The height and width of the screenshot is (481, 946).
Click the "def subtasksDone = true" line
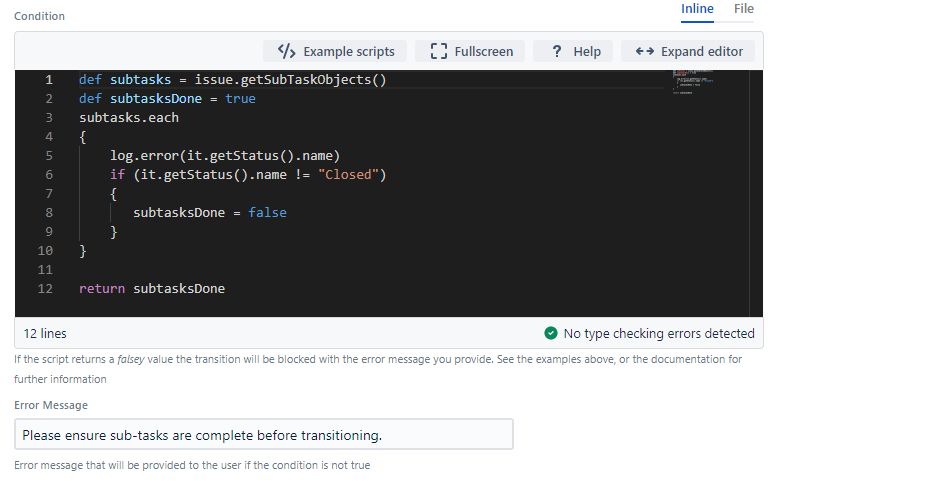click(167, 98)
